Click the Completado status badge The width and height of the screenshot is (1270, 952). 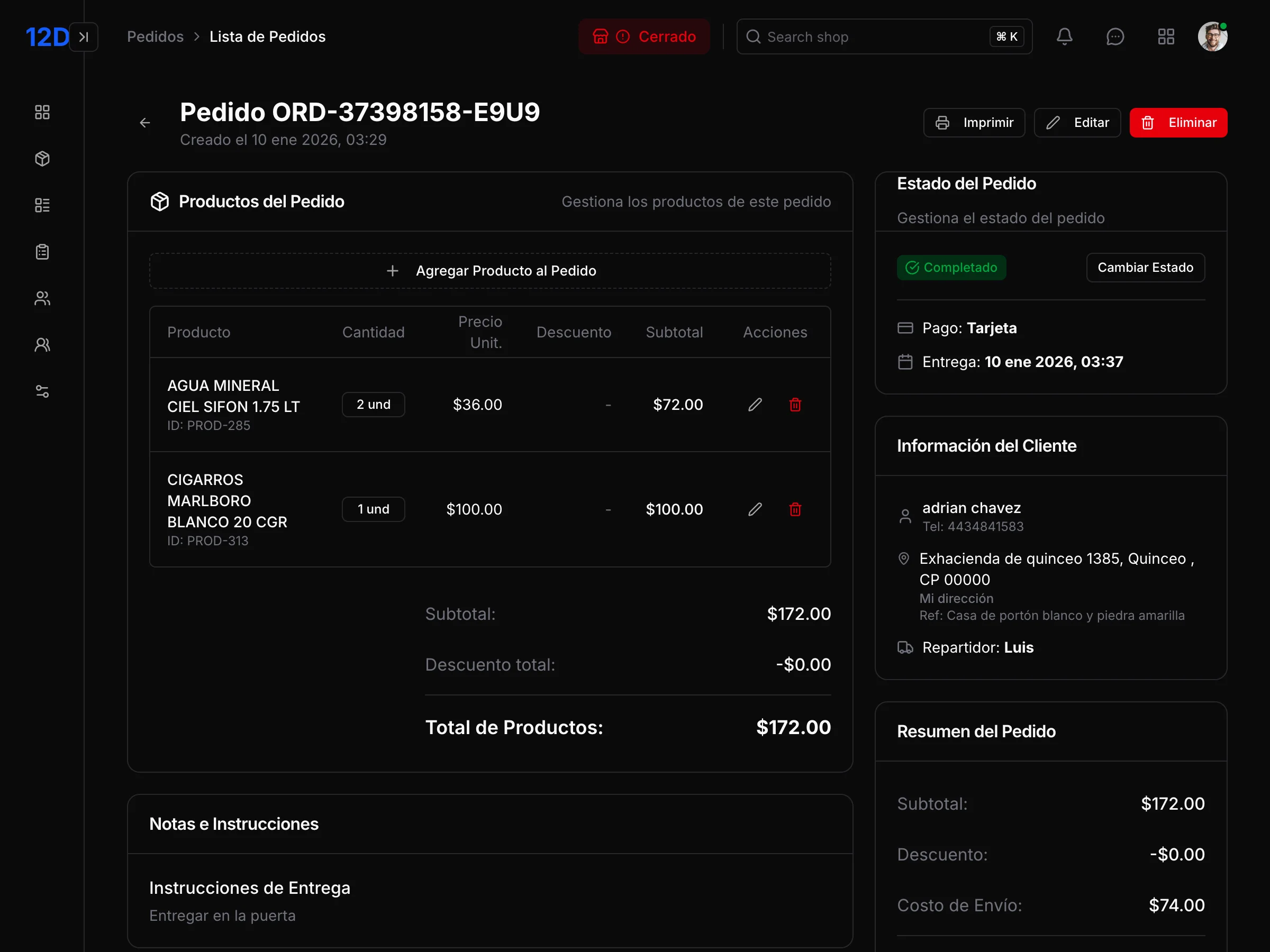point(951,268)
